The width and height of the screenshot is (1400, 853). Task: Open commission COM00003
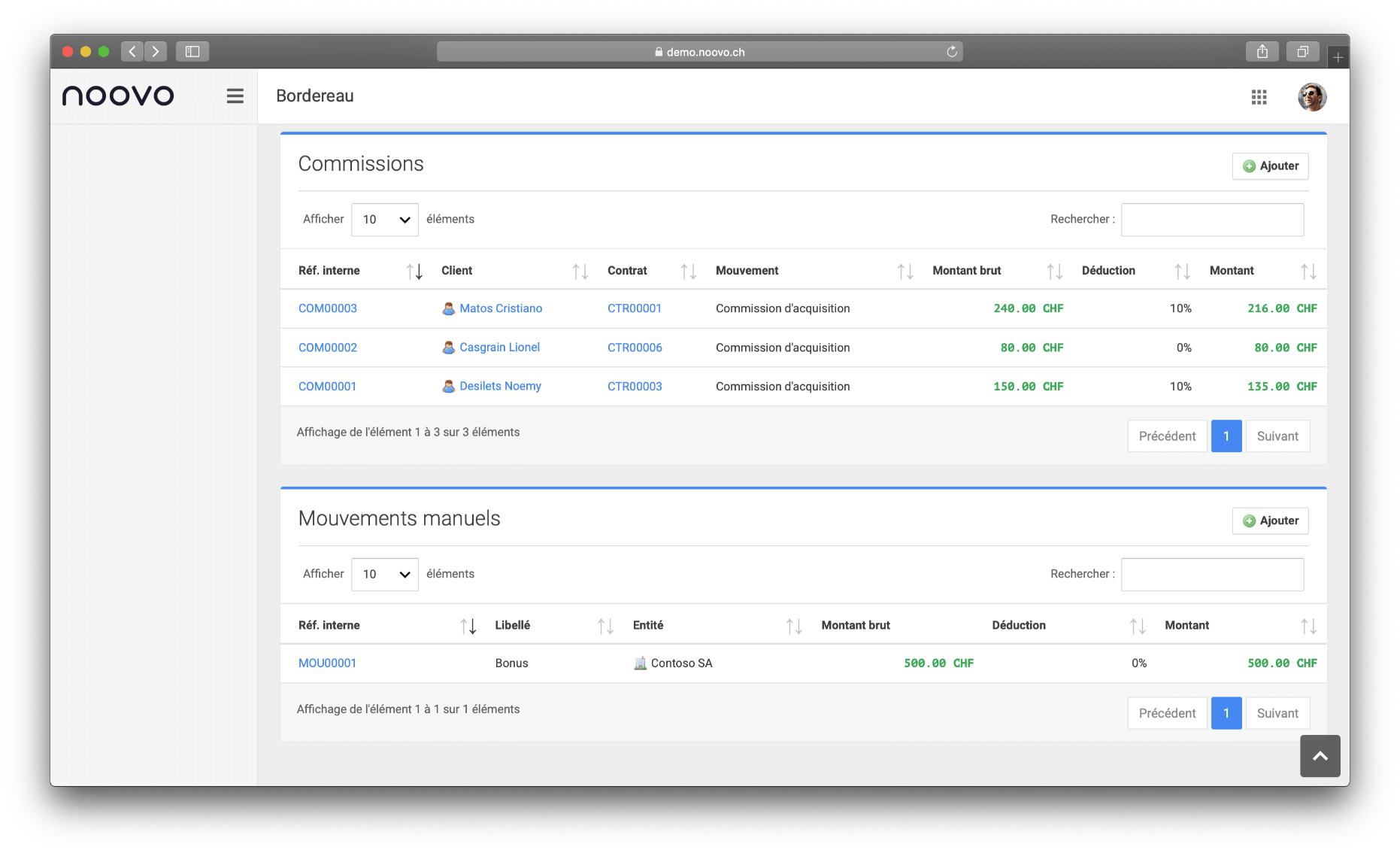pyautogui.click(x=328, y=308)
